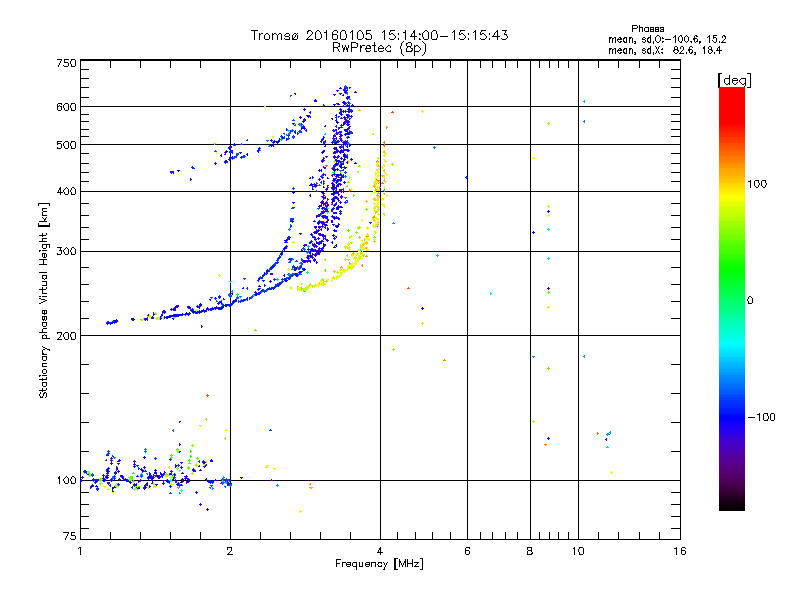Click the plot title "Tromsø 20160105 15:14:00-15:15:43"
800x600 pixels.
(379, 35)
